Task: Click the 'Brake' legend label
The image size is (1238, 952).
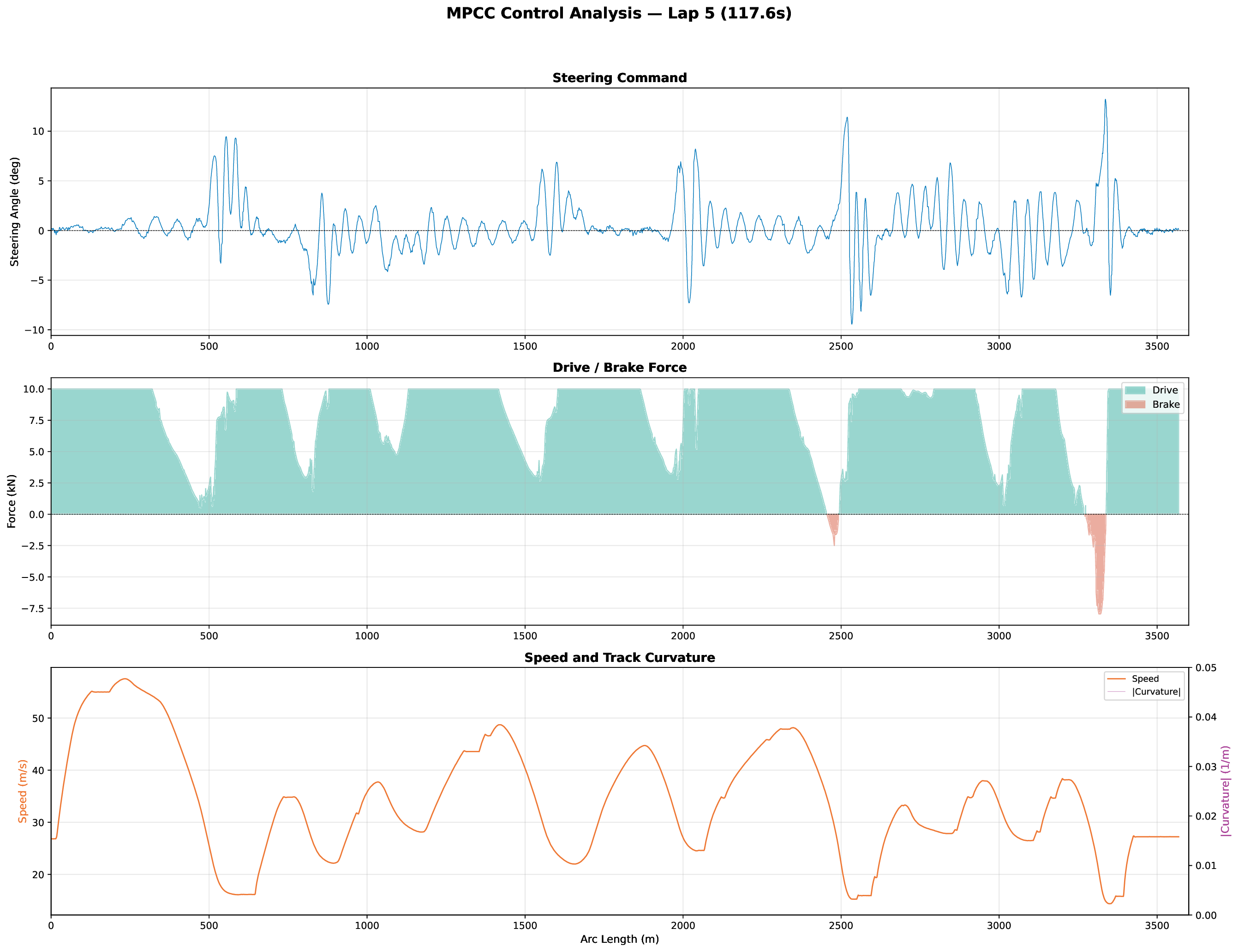Action: [x=1166, y=405]
